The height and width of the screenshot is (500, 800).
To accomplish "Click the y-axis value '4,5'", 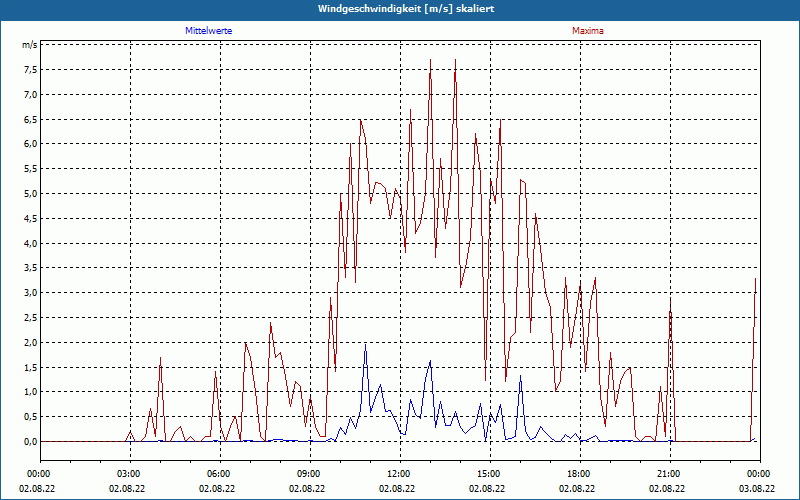I will tap(31, 218).
